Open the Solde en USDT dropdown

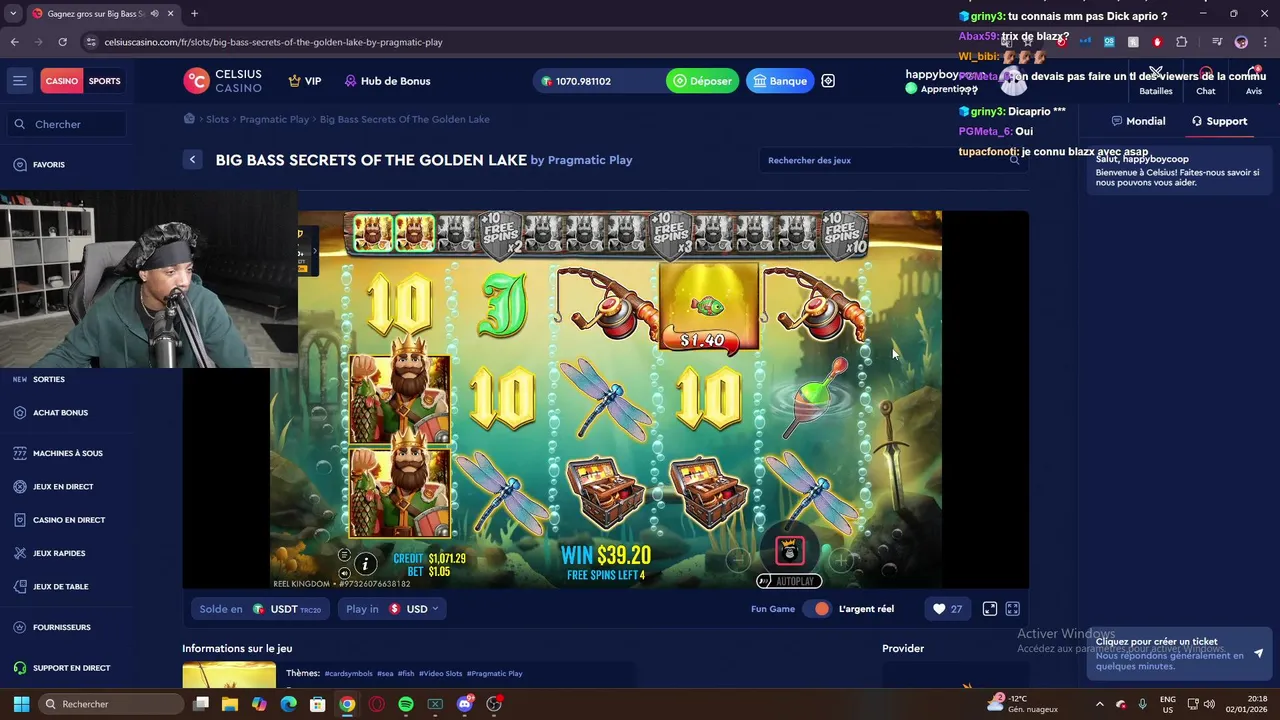[260, 609]
